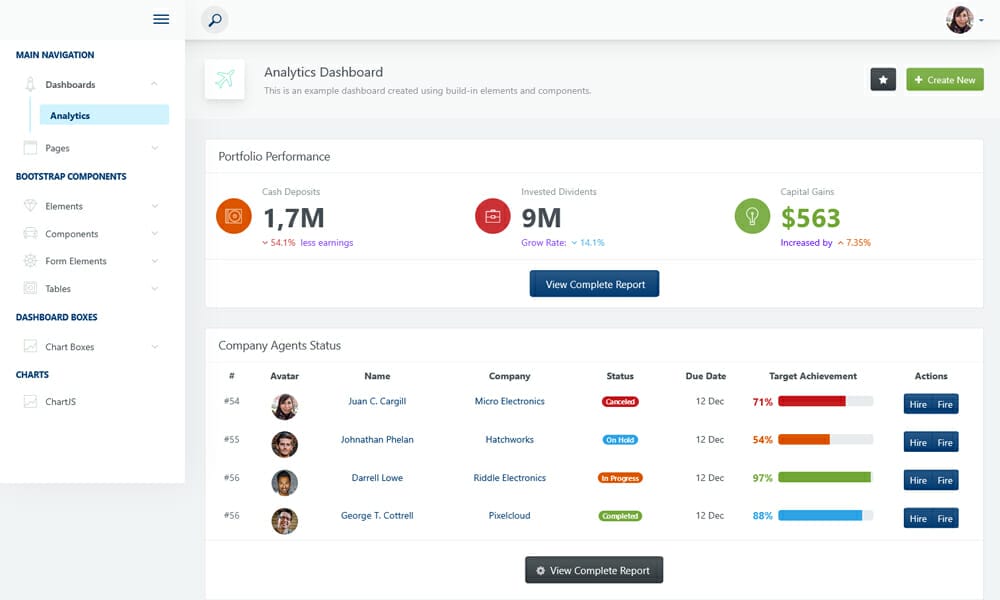
Task: Click the green Create New button
Action: tap(944, 79)
